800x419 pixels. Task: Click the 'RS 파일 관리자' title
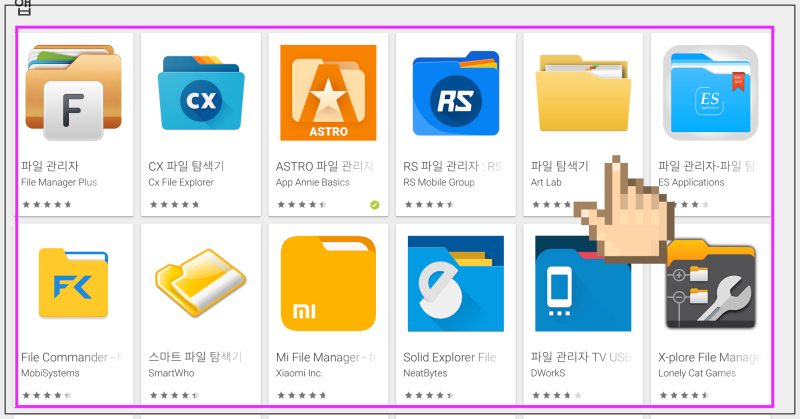(x=441, y=166)
